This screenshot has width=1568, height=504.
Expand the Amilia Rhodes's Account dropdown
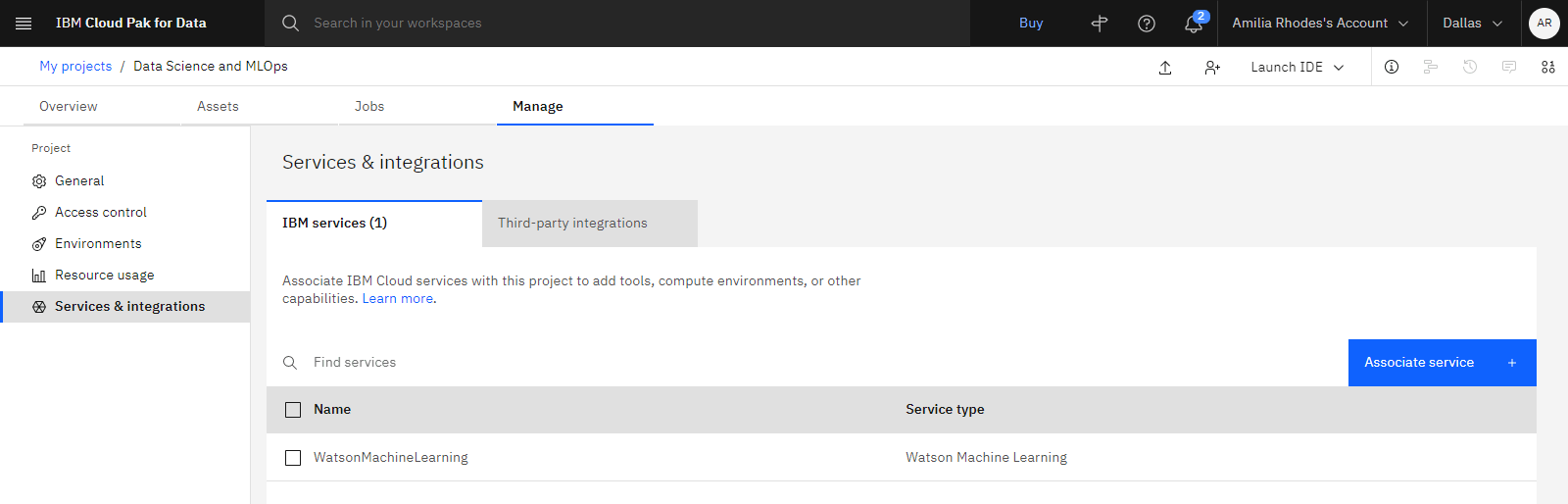tap(1320, 23)
